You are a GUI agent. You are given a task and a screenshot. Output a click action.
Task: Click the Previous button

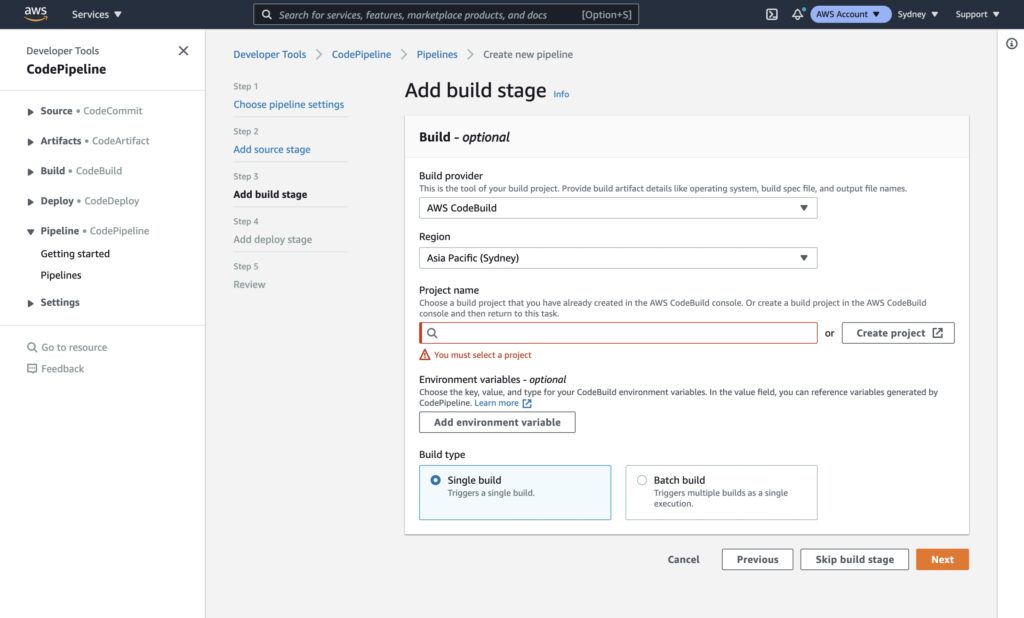[x=758, y=559]
